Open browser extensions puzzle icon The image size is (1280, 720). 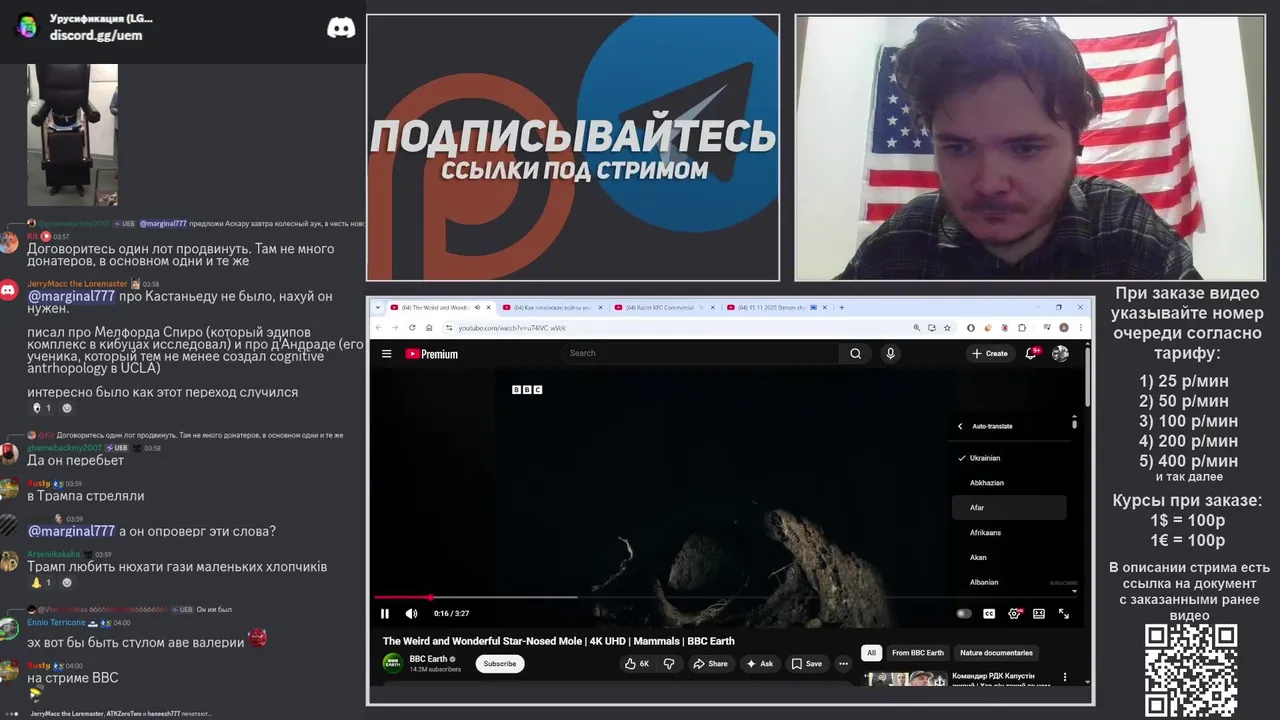click(1022, 327)
